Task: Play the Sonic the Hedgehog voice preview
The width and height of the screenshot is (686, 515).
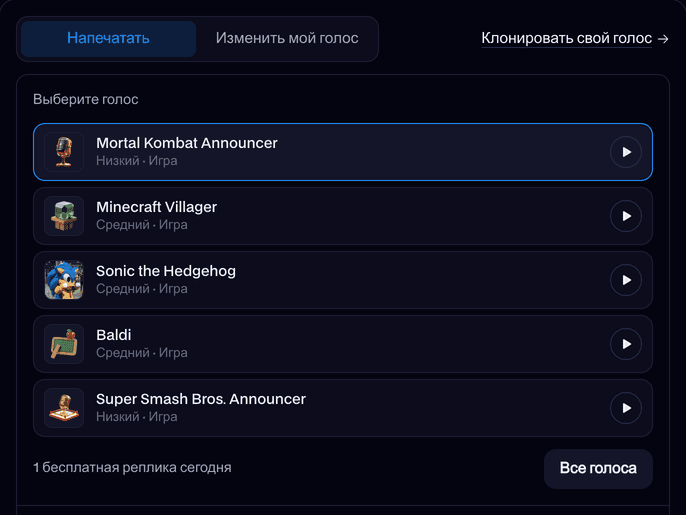Action: tap(626, 280)
